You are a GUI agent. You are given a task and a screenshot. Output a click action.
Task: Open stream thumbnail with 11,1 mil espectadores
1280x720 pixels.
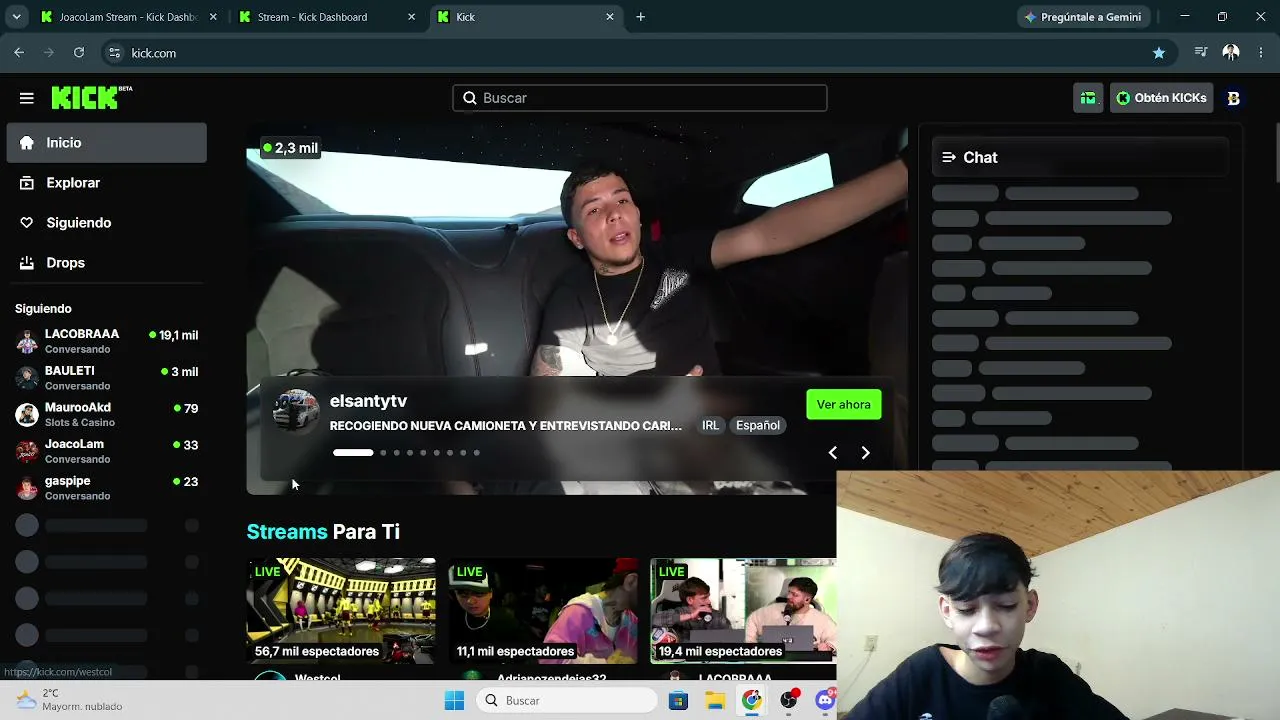click(543, 610)
